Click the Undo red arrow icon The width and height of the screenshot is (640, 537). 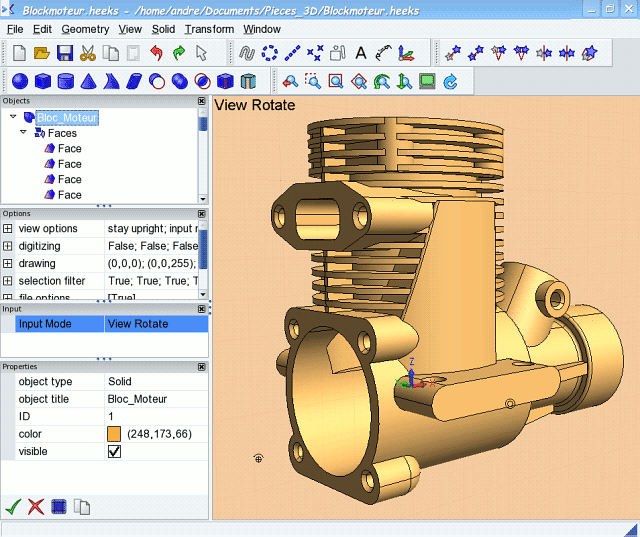pyautogui.click(x=156, y=53)
